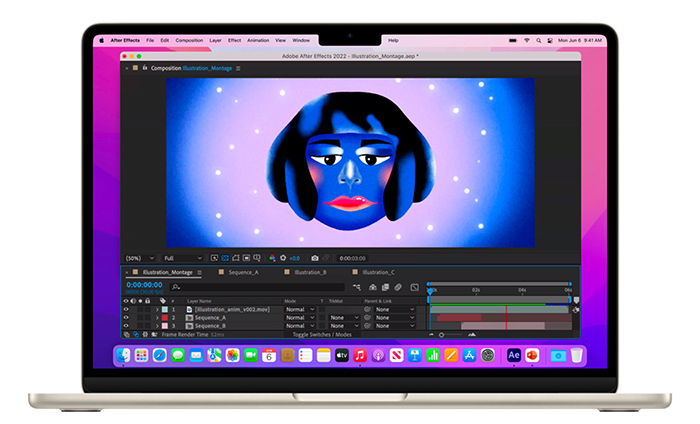Click the blue current time indicator marker
700x424 pixels.
(x=430, y=291)
